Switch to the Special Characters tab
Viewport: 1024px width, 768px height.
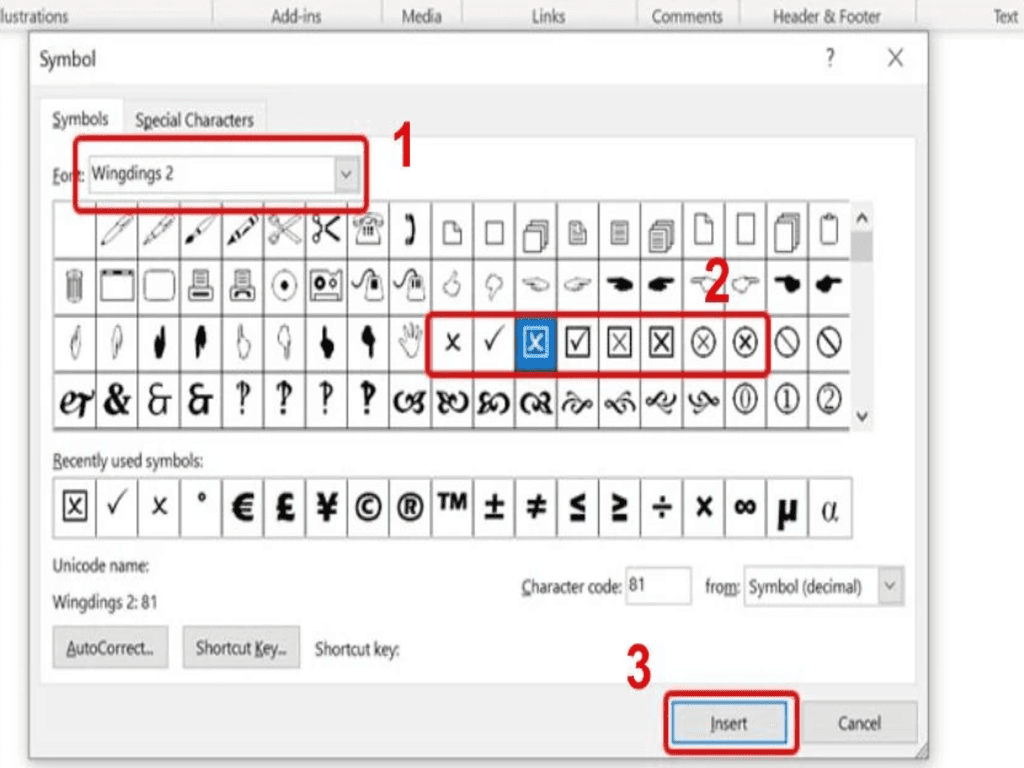click(194, 120)
